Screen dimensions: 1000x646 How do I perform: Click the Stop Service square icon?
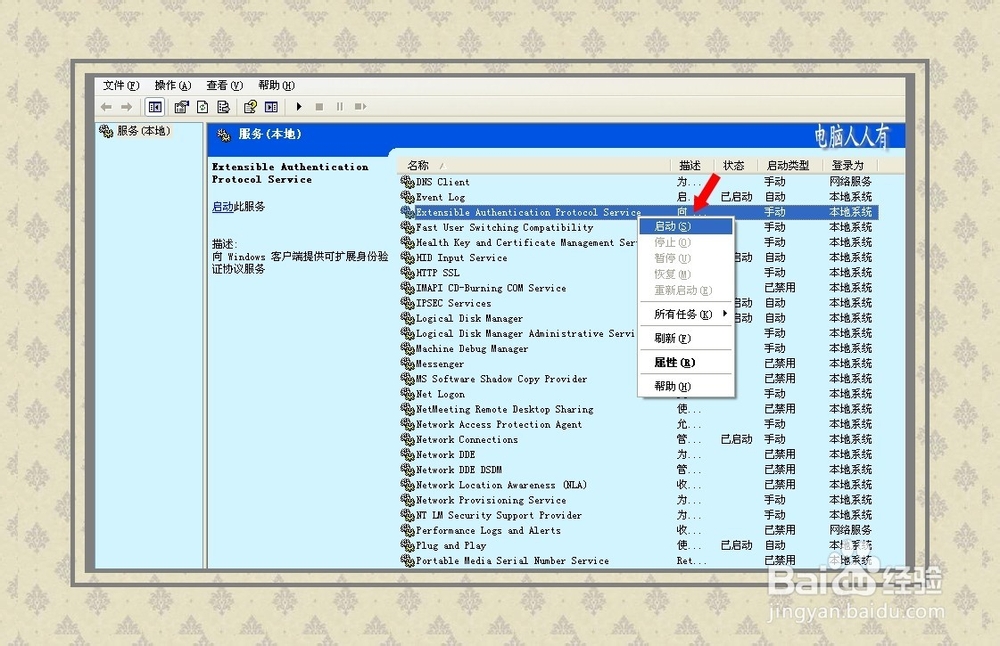(x=320, y=107)
